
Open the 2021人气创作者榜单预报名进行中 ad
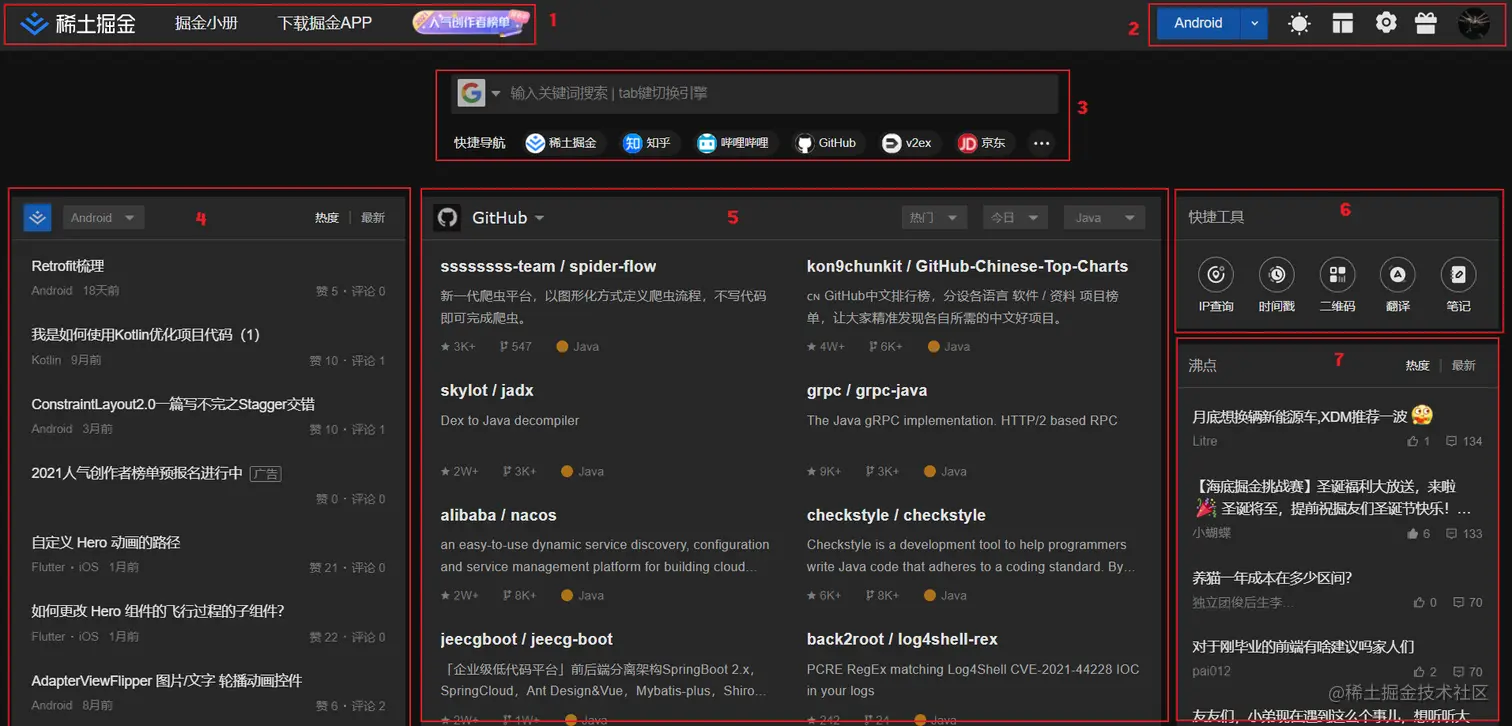[x=137, y=473]
